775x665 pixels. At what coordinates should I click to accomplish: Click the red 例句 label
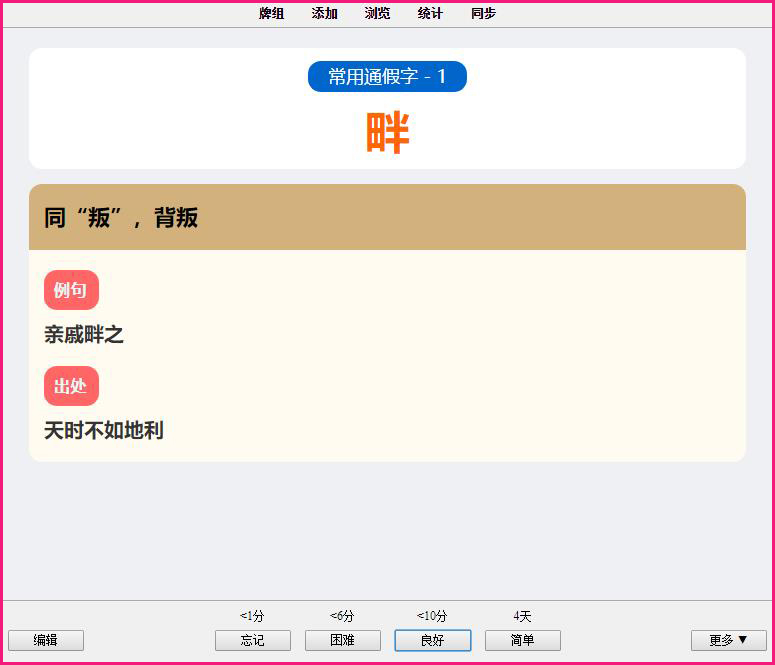point(71,290)
